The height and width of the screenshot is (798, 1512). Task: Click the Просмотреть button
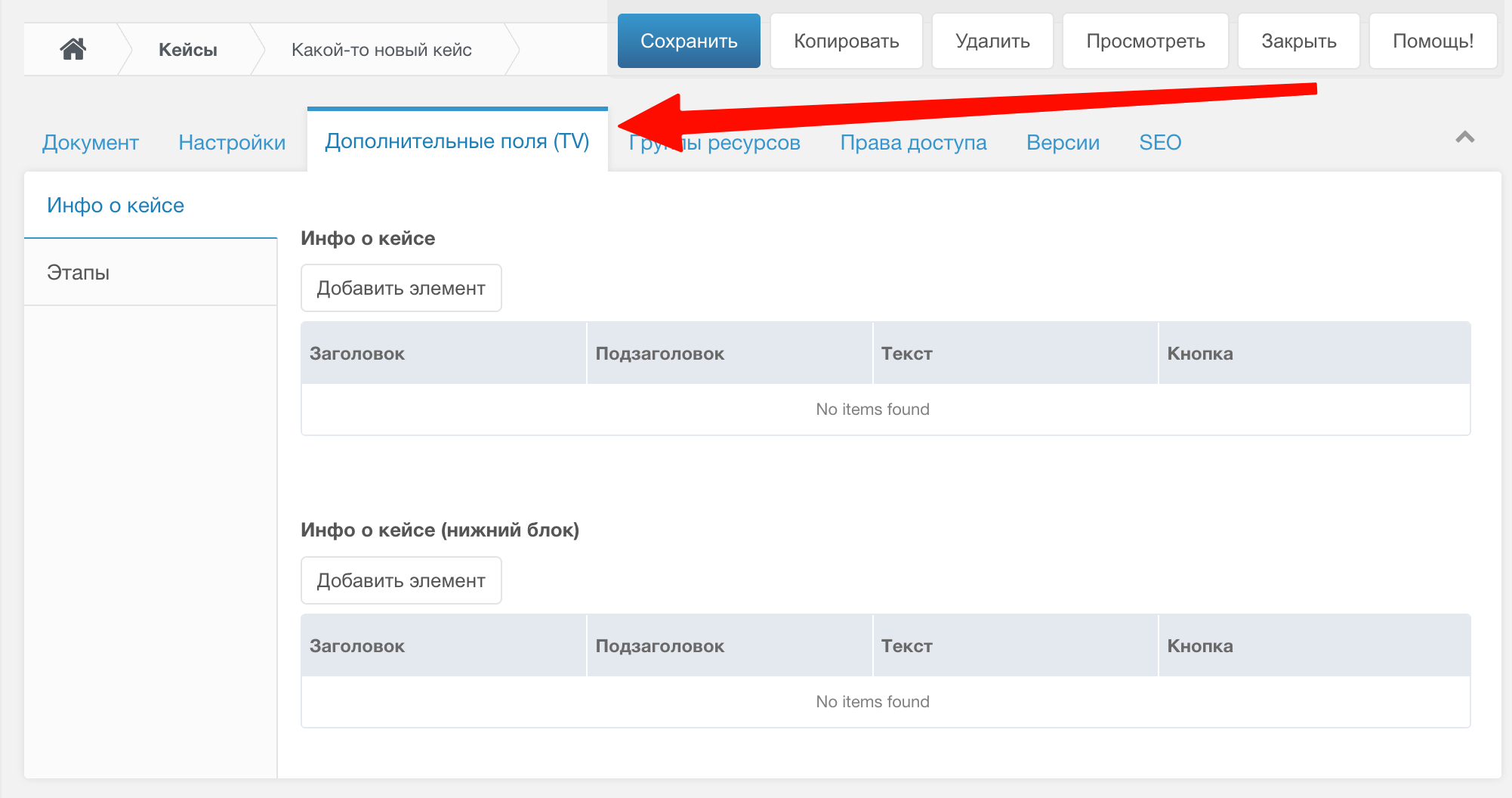coord(1145,42)
